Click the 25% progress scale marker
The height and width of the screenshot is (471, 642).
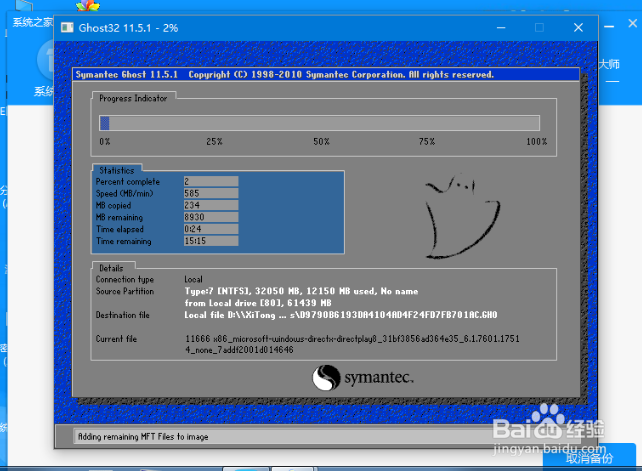[x=214, y=142]
